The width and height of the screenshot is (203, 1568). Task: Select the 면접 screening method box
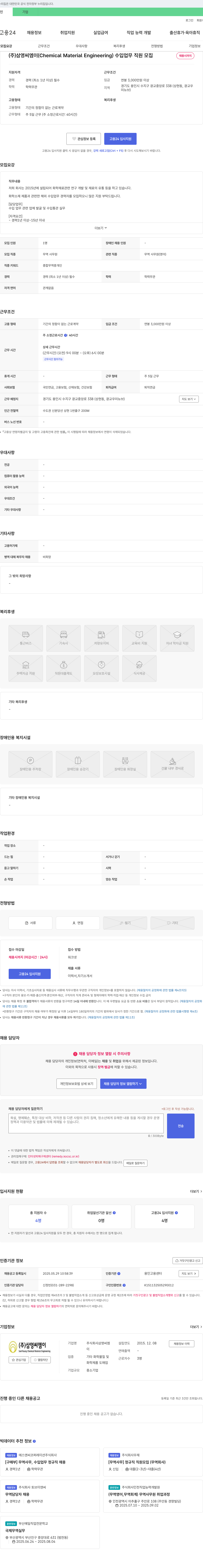click(x=78, y=923)
